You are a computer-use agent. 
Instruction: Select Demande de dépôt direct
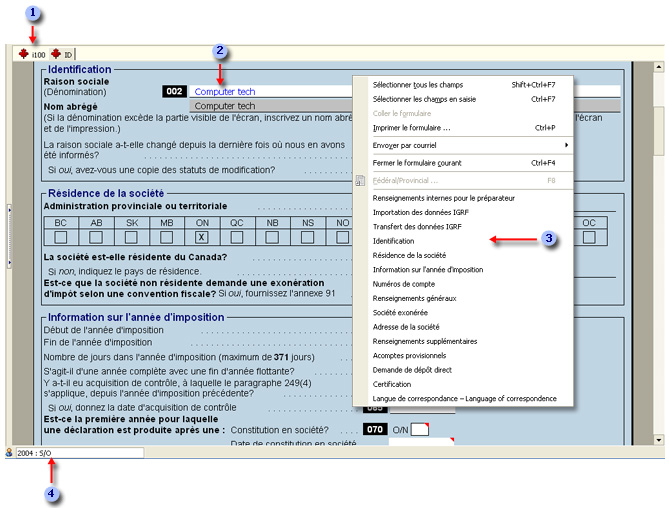(464, 370)
